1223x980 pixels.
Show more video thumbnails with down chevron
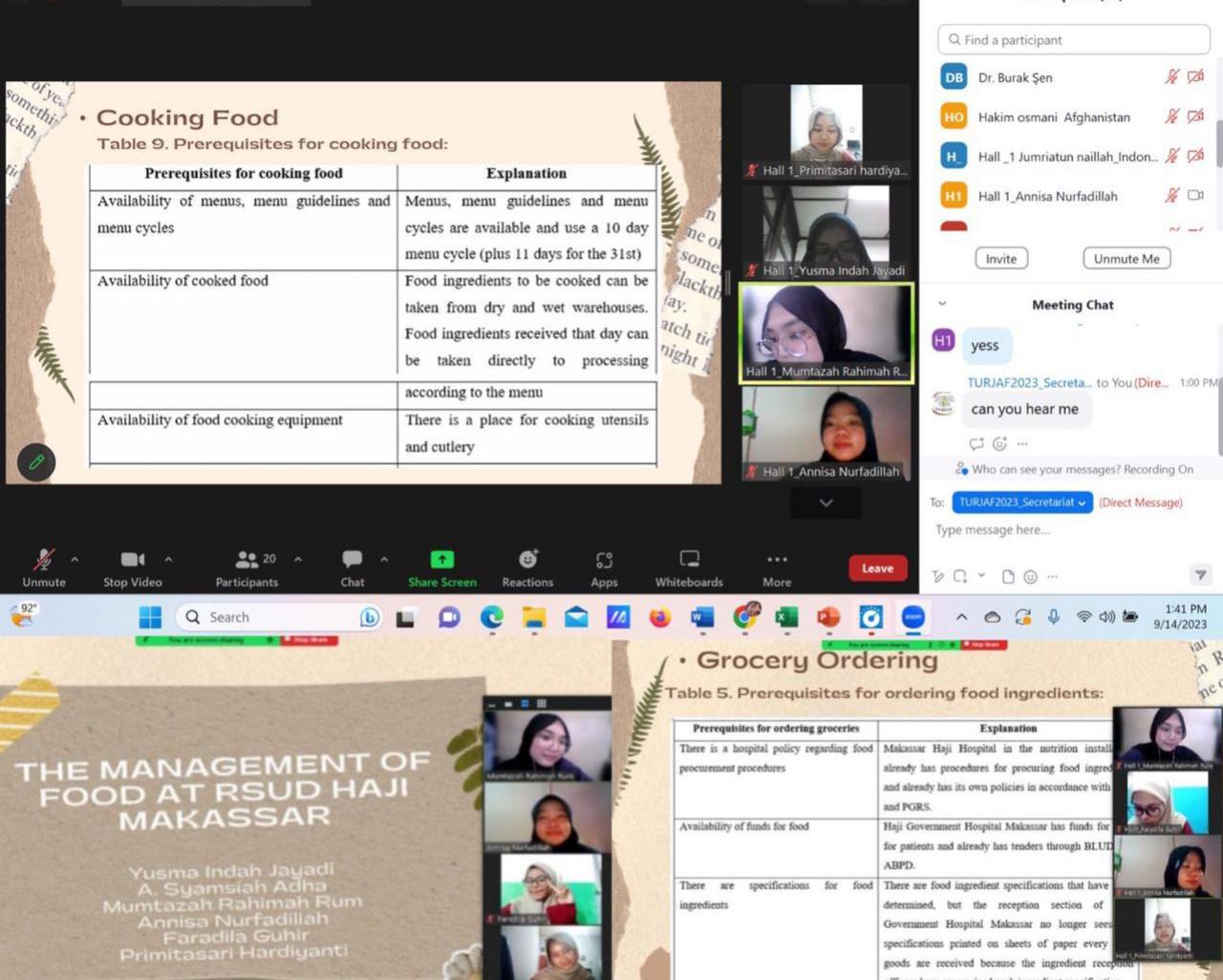[826, 502]
